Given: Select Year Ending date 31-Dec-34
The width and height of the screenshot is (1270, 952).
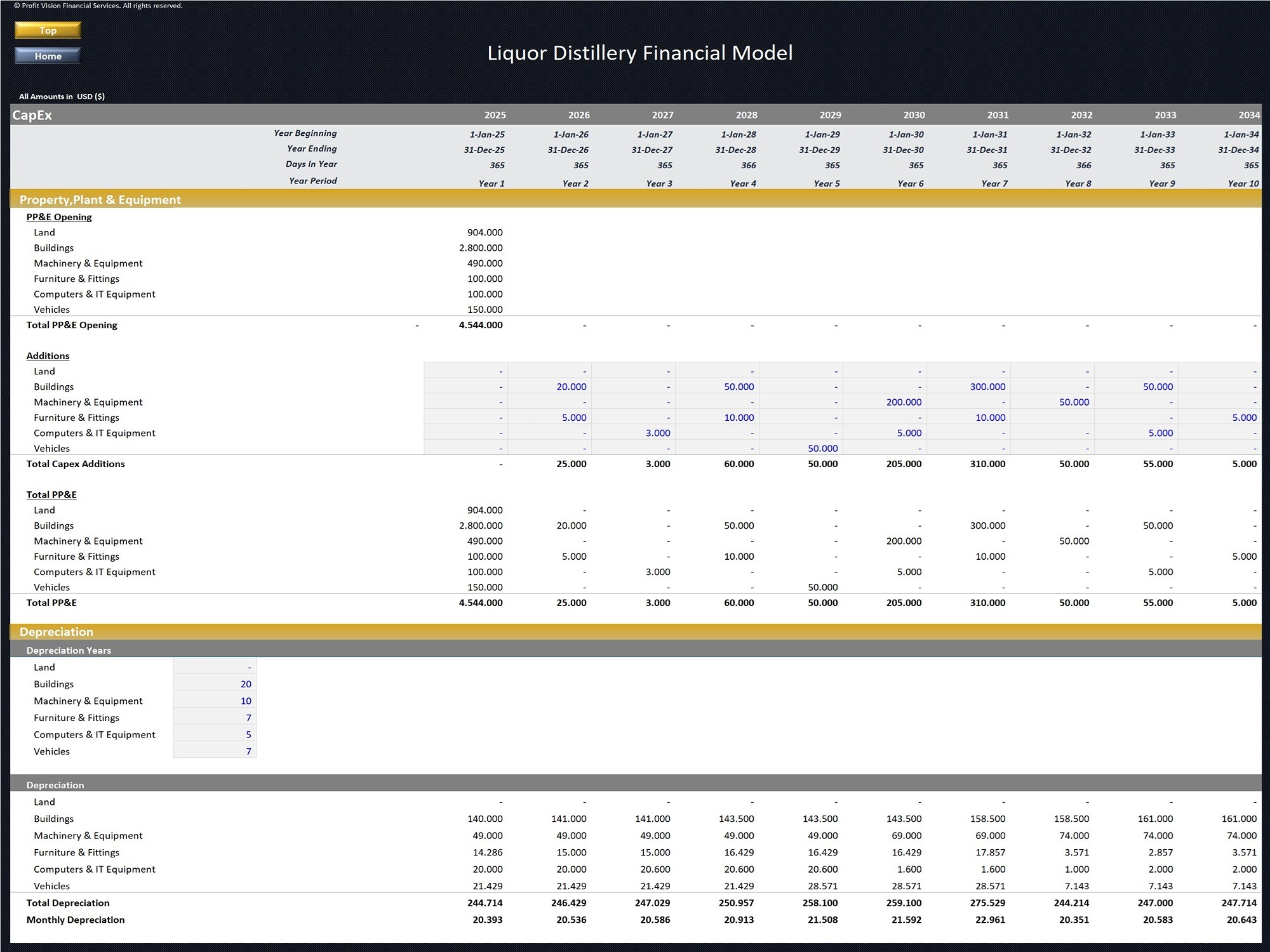Looking at the screenshot, I should point(1238,150).
